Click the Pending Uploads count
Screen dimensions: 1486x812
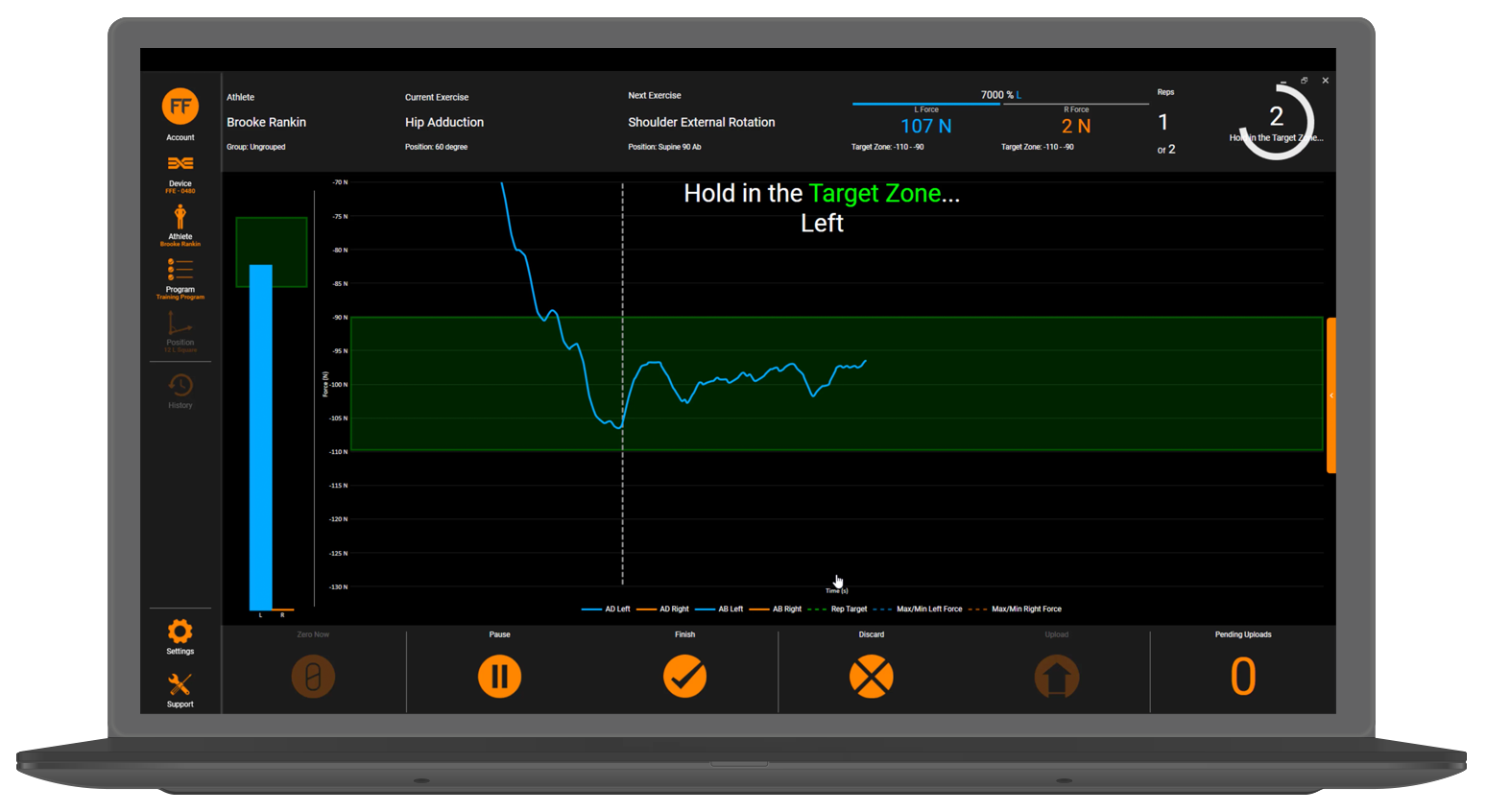coord(1243,677)
